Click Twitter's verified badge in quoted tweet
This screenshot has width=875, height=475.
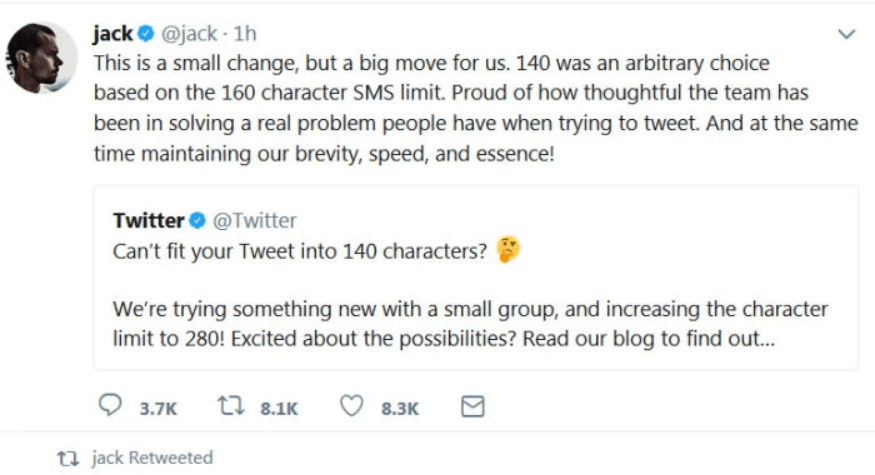click(198, 220)
